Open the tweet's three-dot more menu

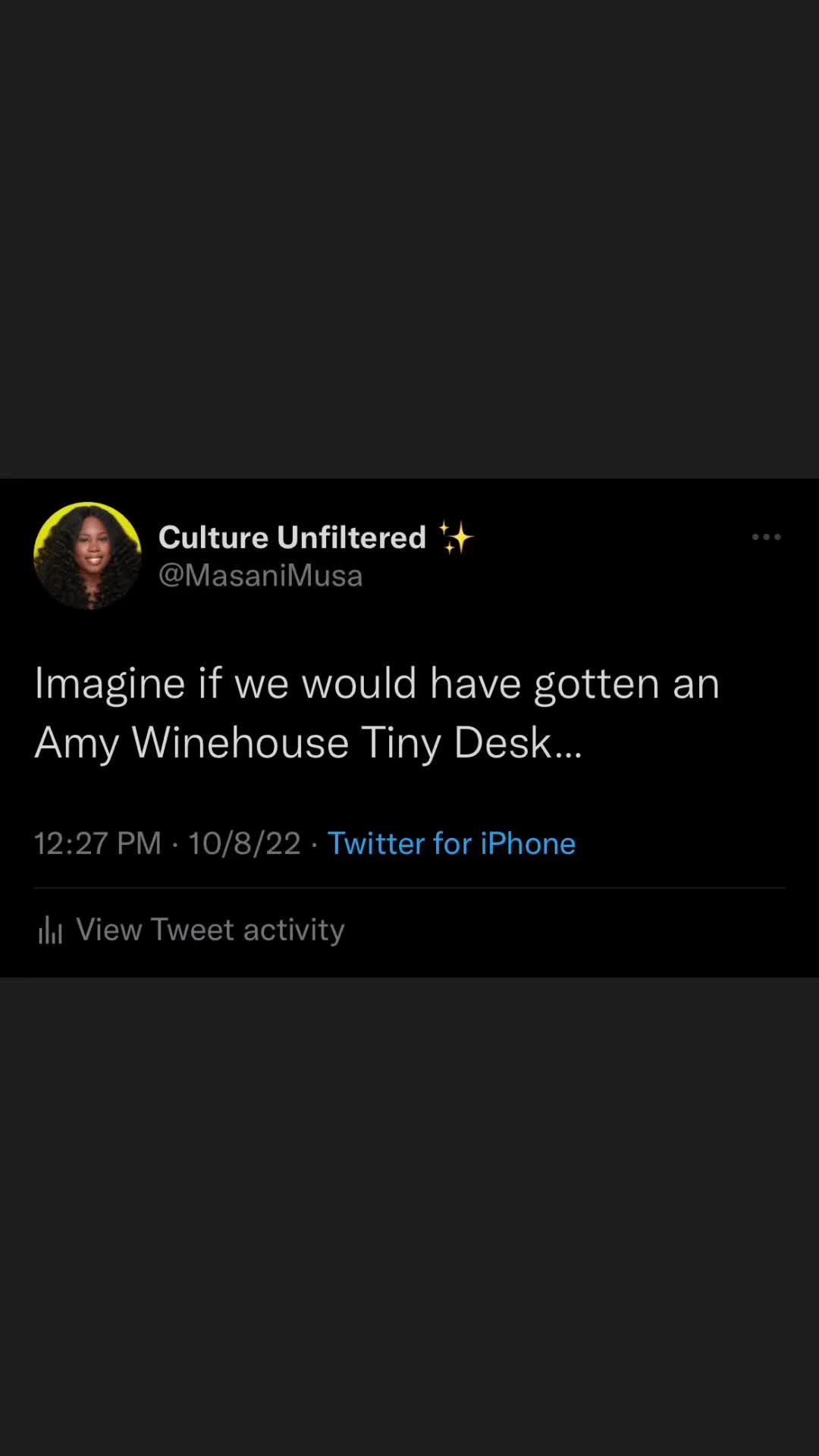[x=766, y=537]
